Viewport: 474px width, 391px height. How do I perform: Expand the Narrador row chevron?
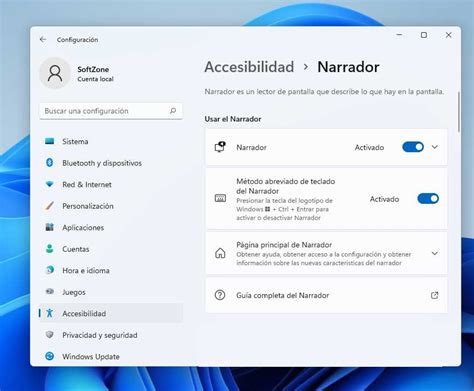click(x=435, y=147)
